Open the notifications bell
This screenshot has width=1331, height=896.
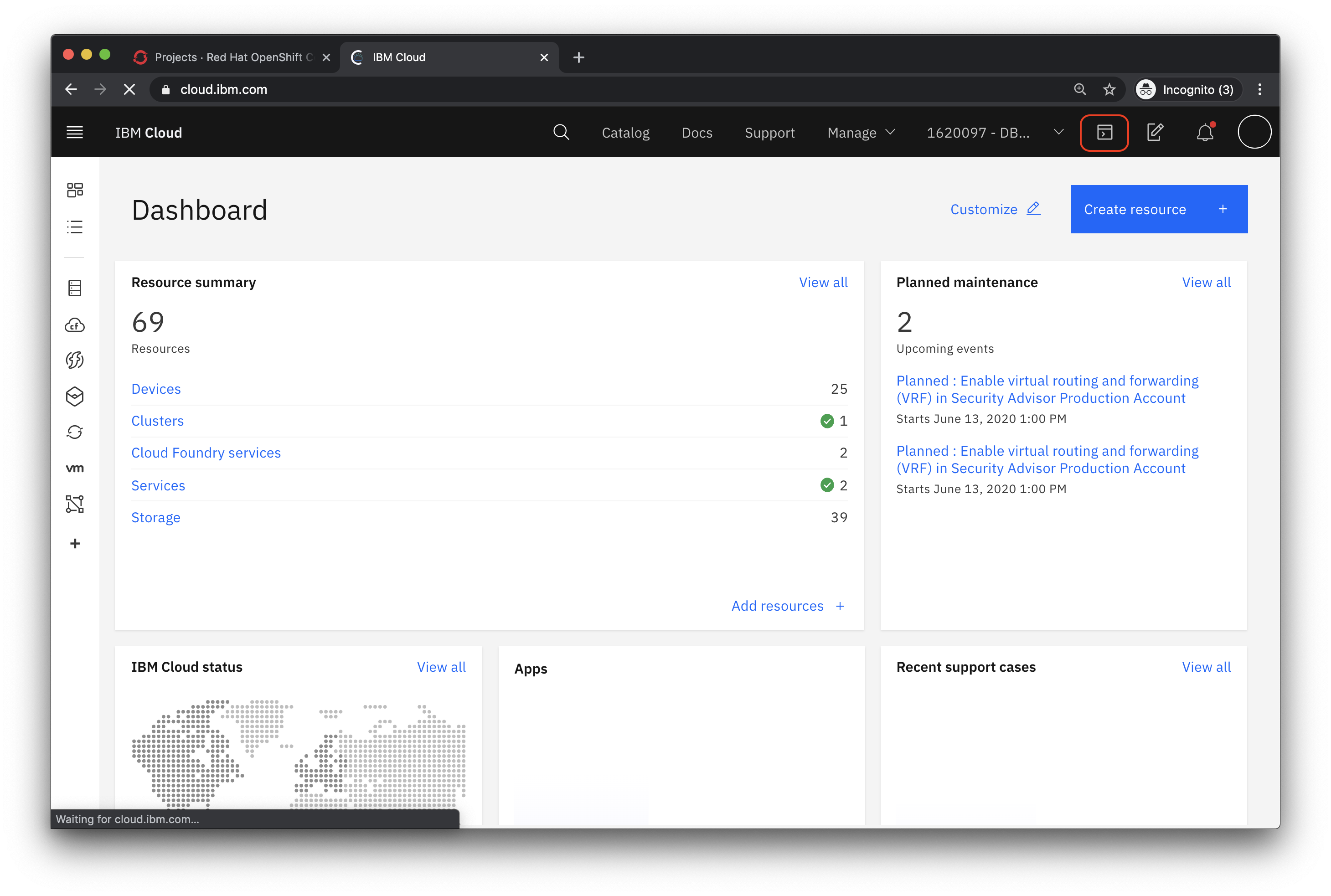click(1205, 133)
